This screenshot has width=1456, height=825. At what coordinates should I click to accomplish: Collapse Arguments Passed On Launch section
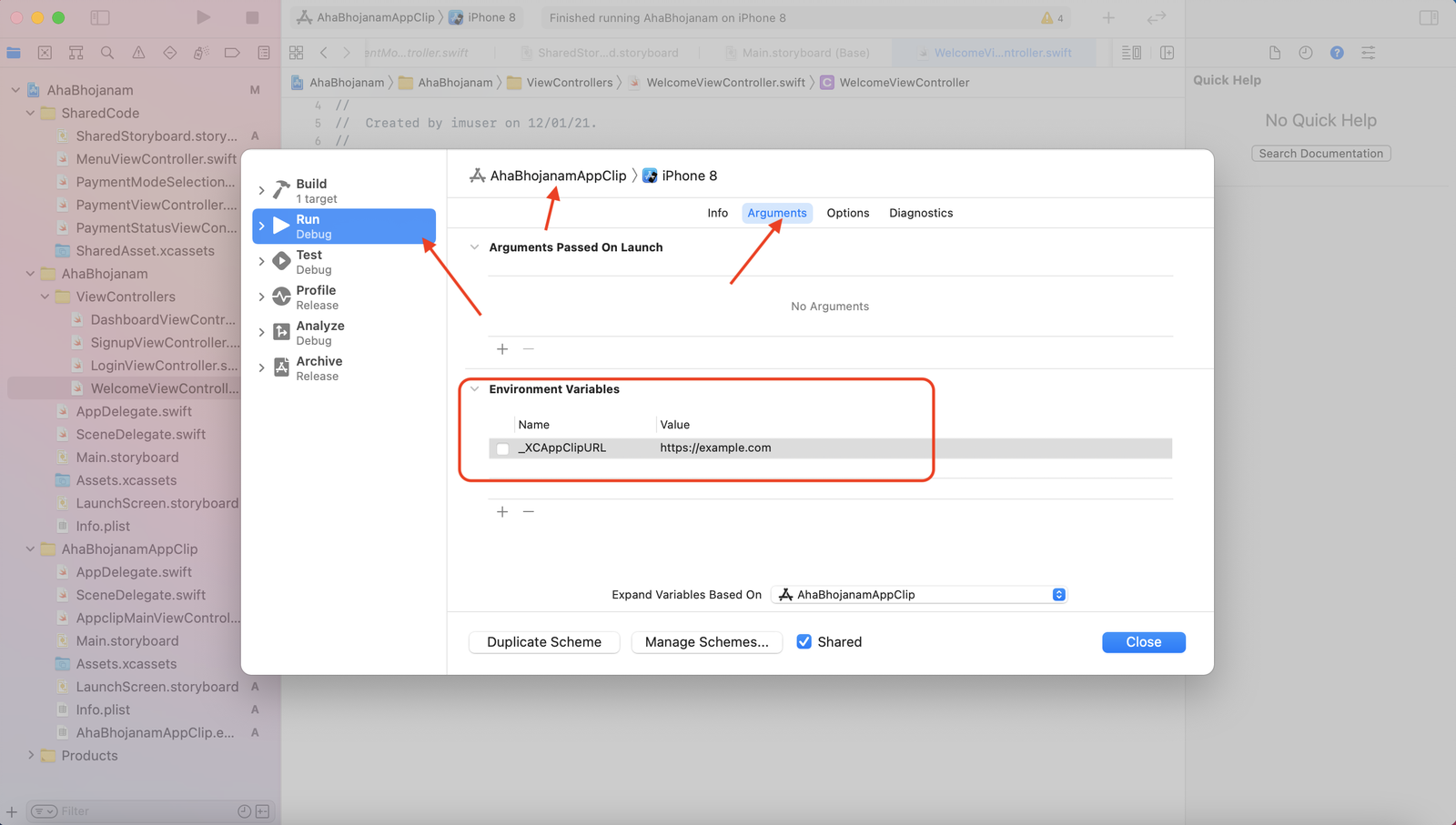coord(474,247)
